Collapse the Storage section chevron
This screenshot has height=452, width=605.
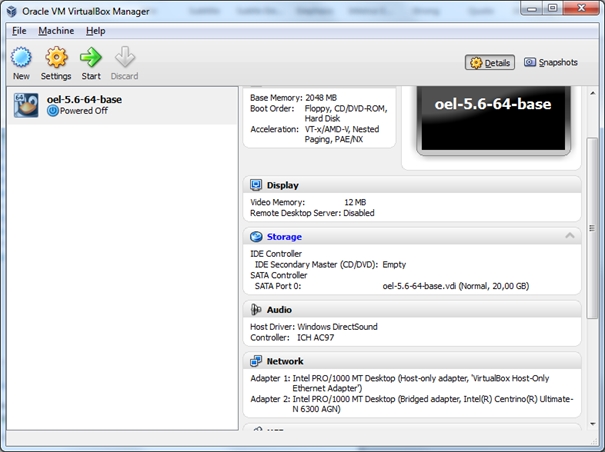click(x=570, y=235)
